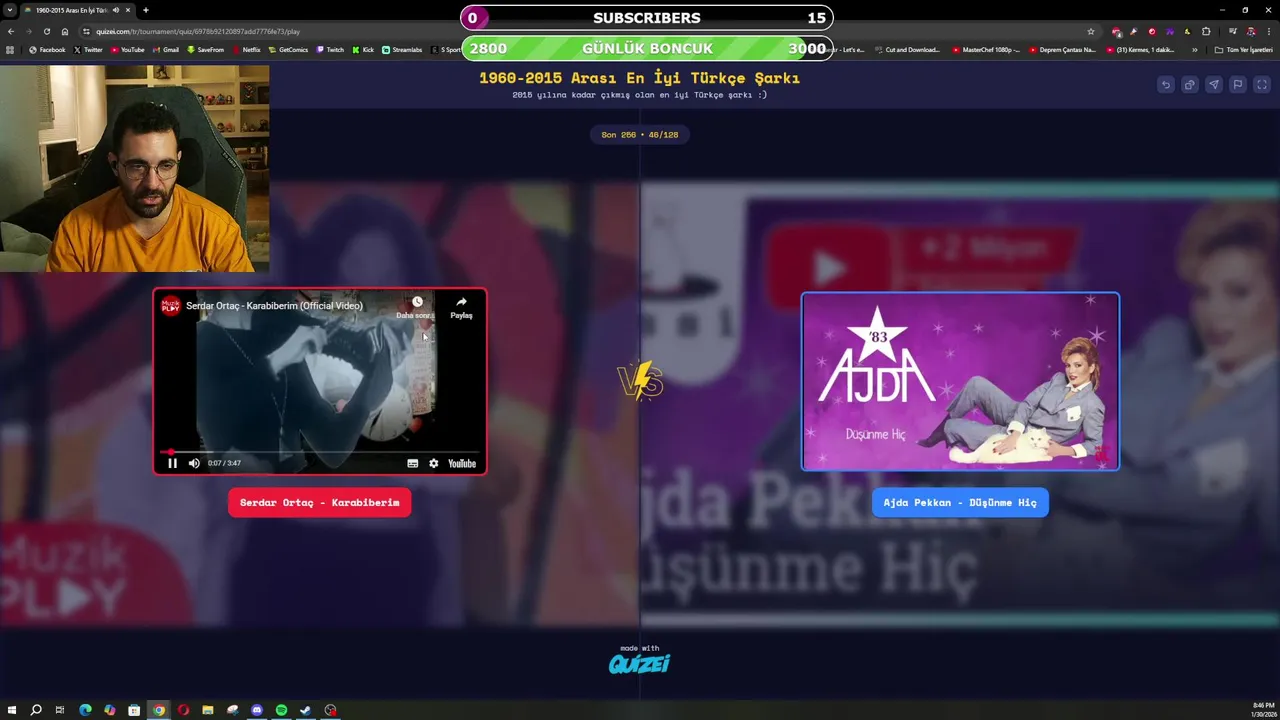Mute the YouTube player volume
The image size is (1280, 720).
click(x=194, y=463)
